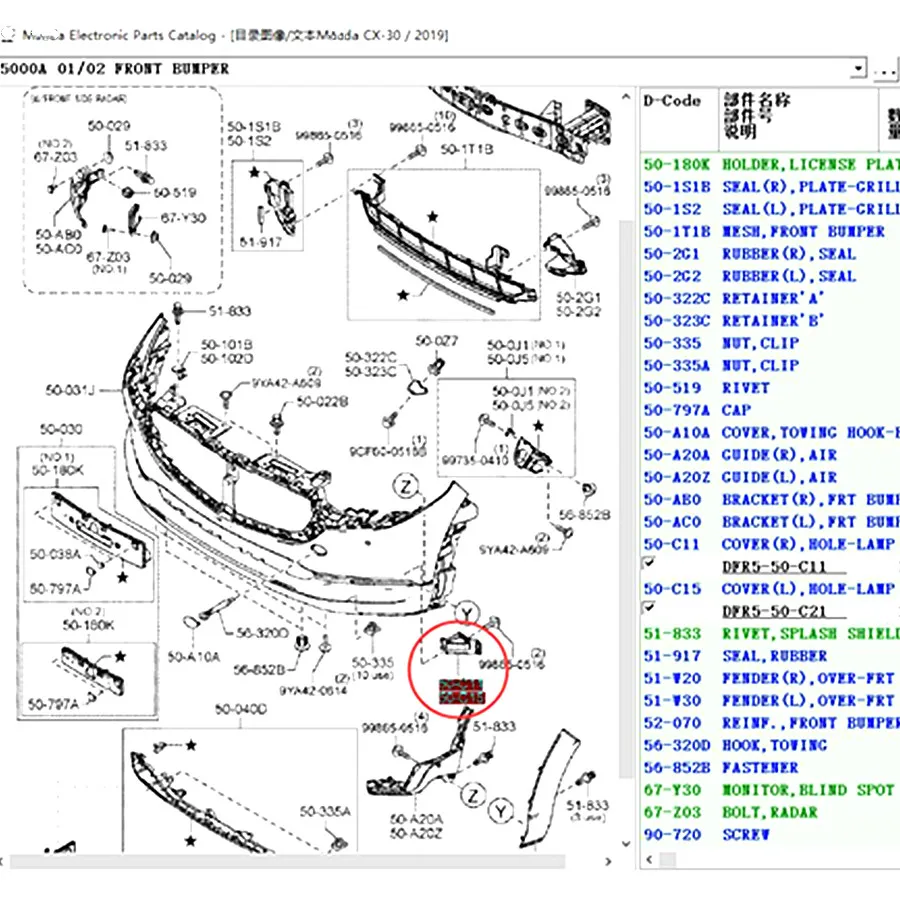Screen dimensions: 900x900
Task: Select row 90-720 SCREW
Action: [770, 835]
